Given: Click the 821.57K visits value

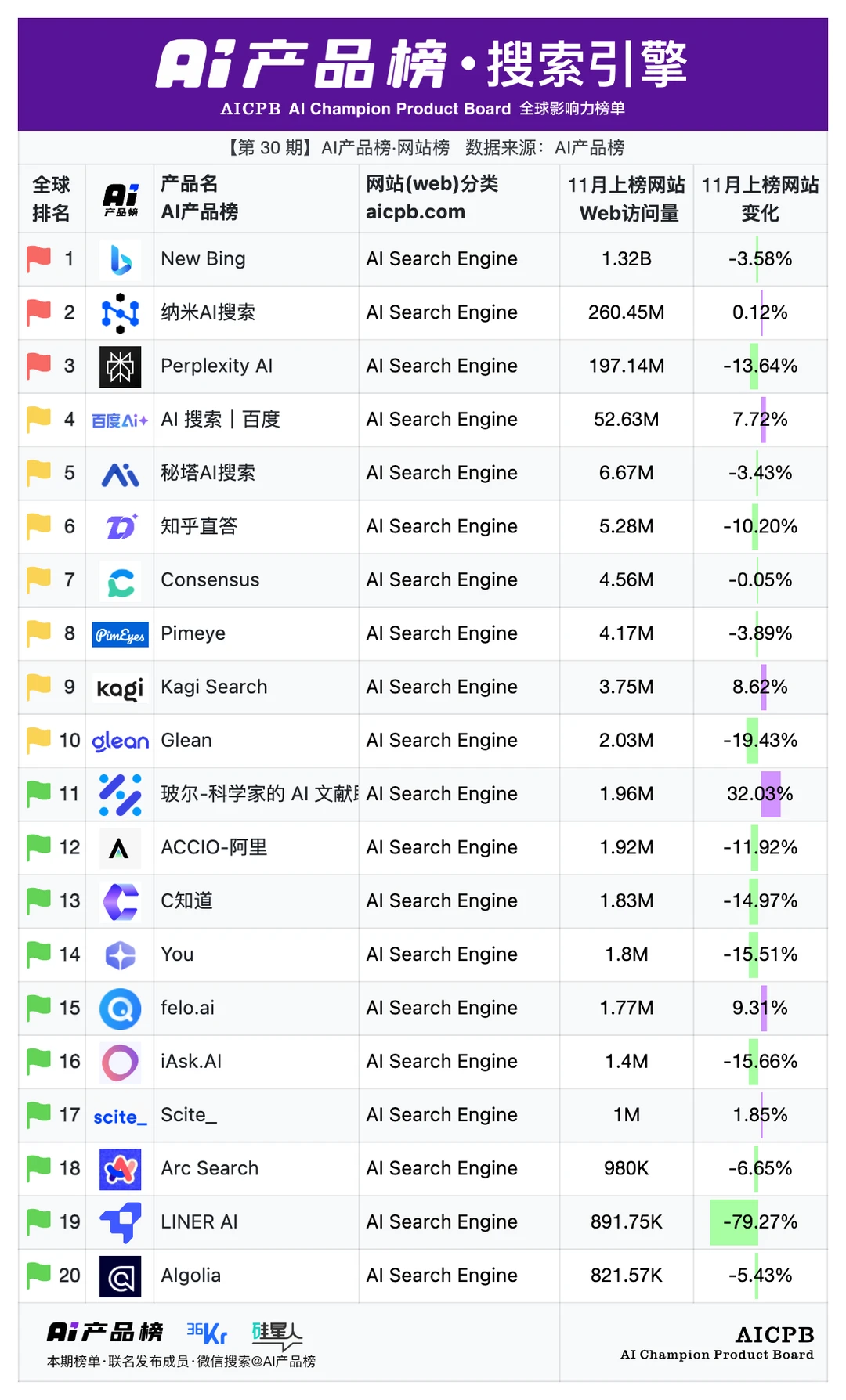Looking at the screenshot, I should [x=627, y=1276].
